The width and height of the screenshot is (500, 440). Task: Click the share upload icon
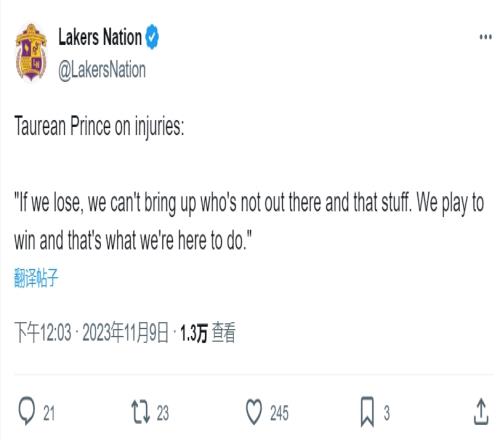coord(481,412)
